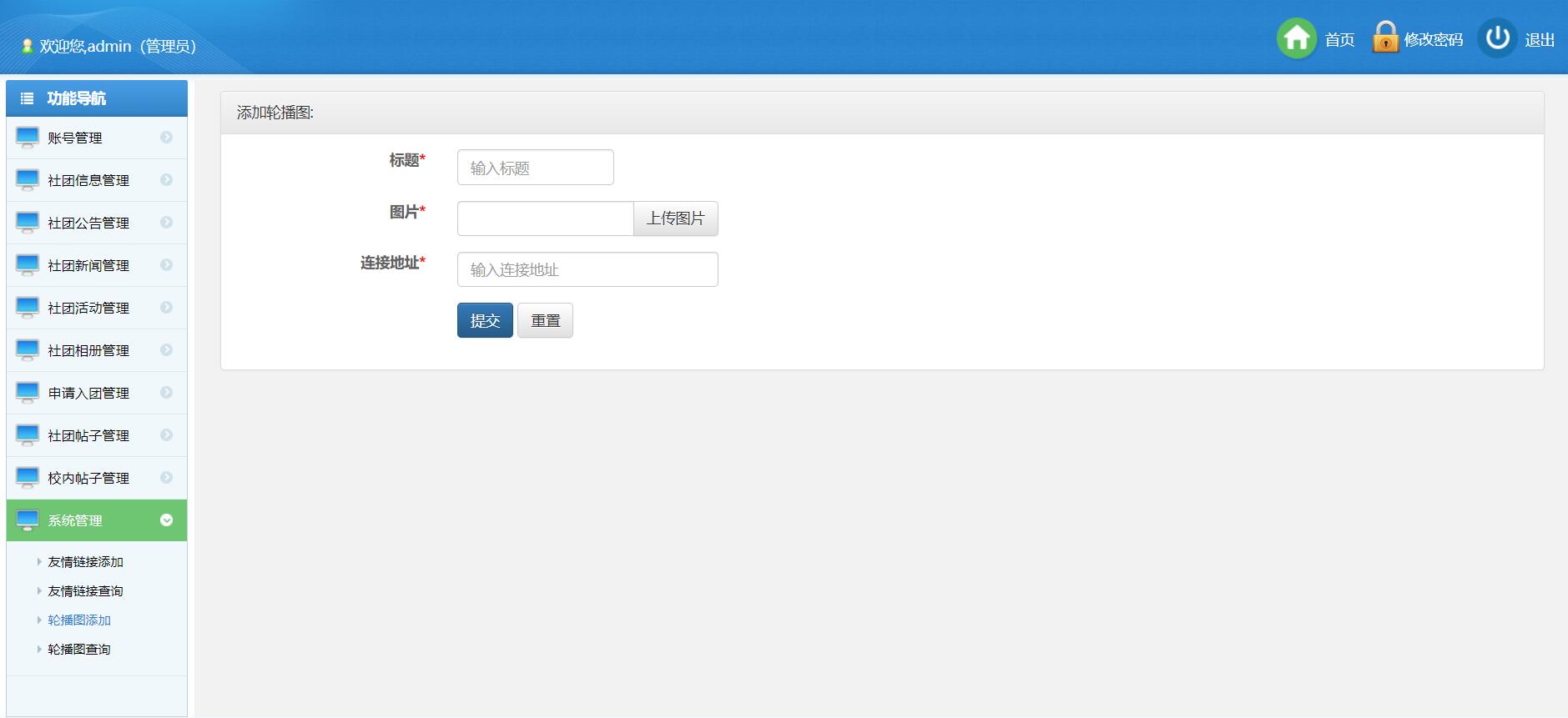This screenshot has width=1568, height=718.
Task: Click the monitor icon for 系统管理
Action: 28,520
